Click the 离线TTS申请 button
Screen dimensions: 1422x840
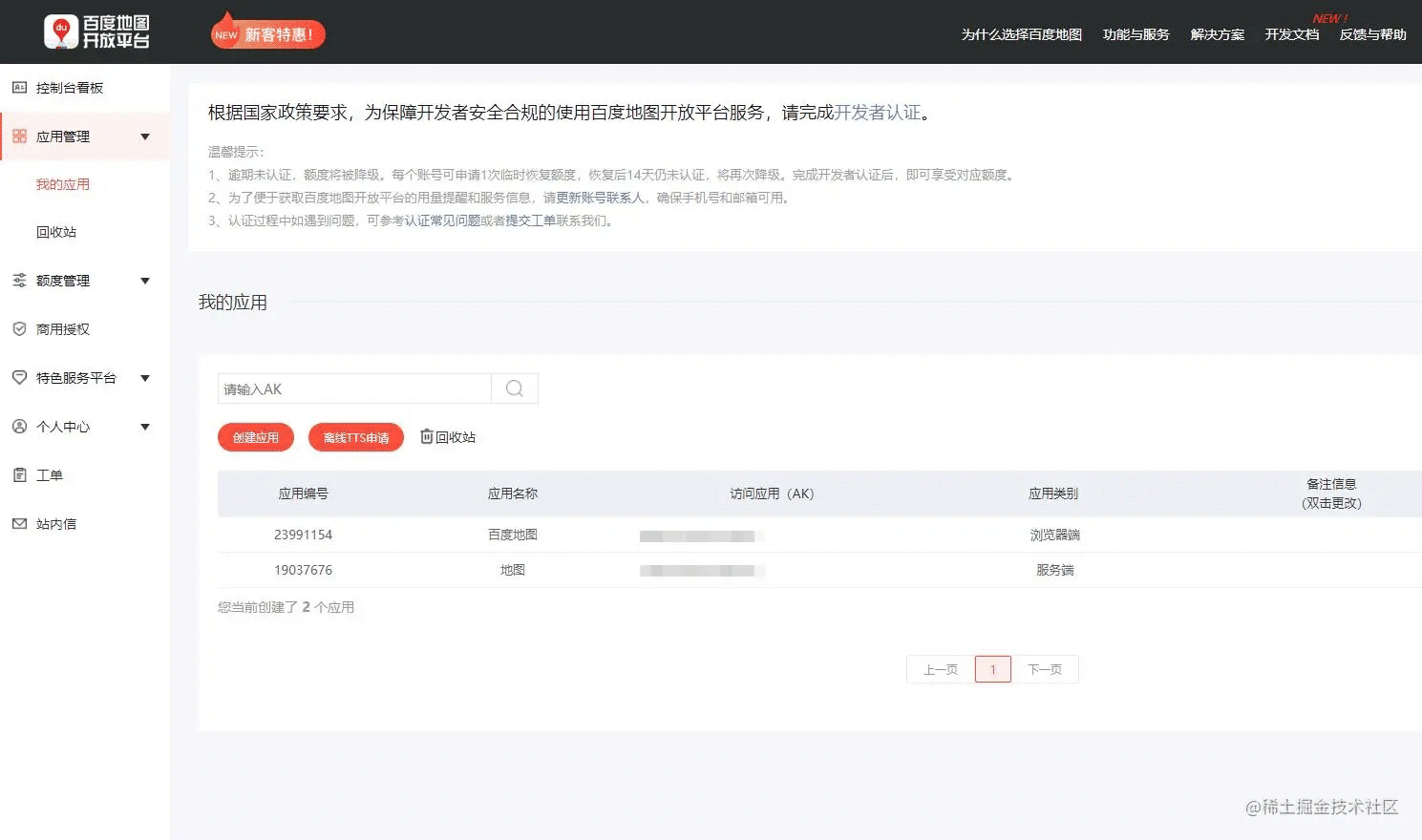coord(356,437)
